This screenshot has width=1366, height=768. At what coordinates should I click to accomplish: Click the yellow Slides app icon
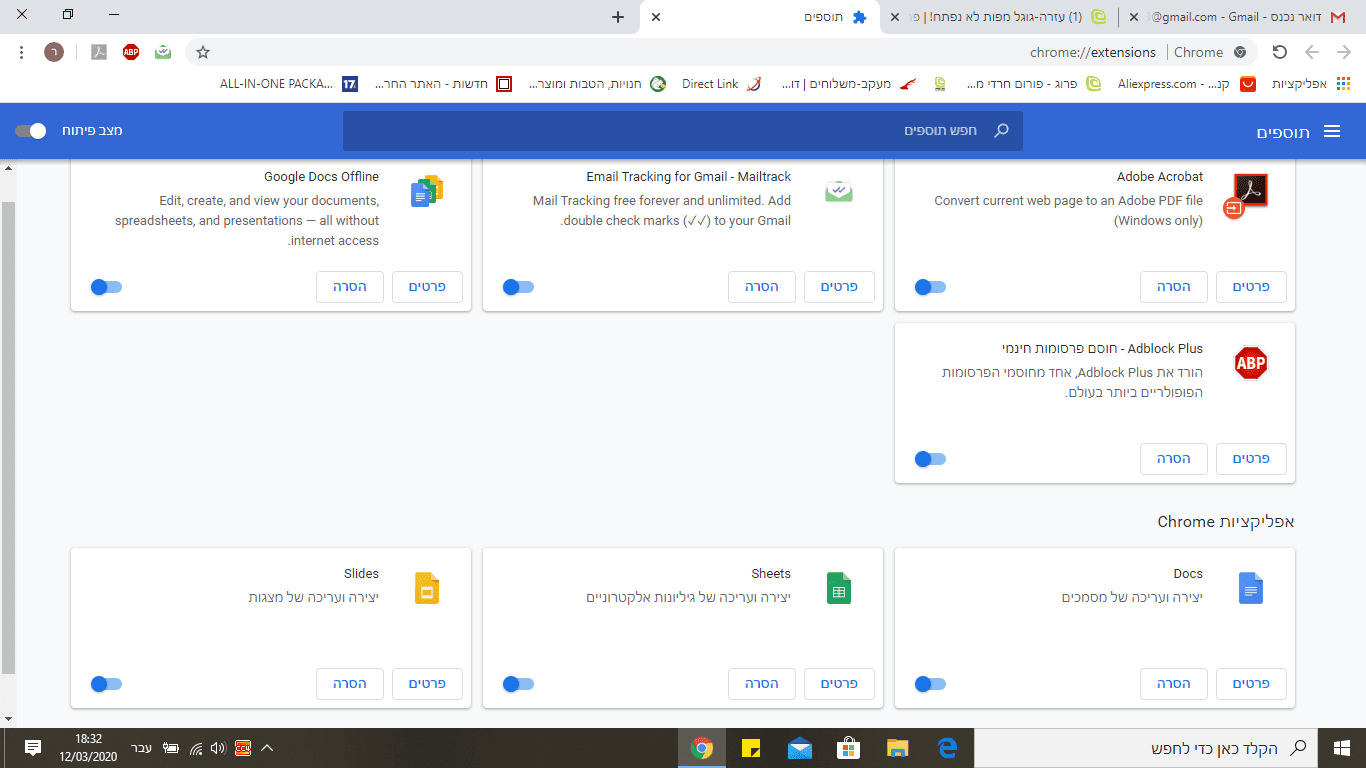427,588
